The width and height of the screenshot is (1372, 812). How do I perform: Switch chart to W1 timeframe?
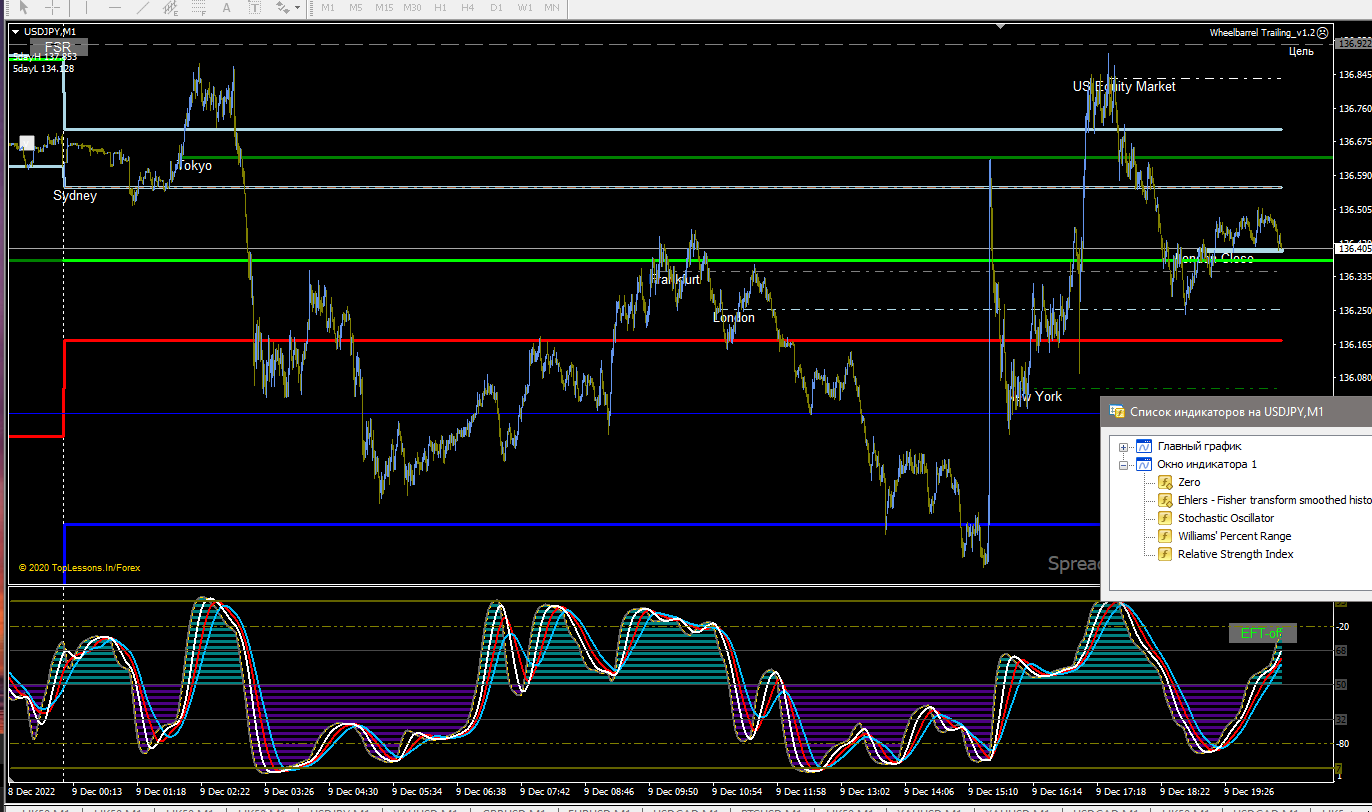click(525, 7)
